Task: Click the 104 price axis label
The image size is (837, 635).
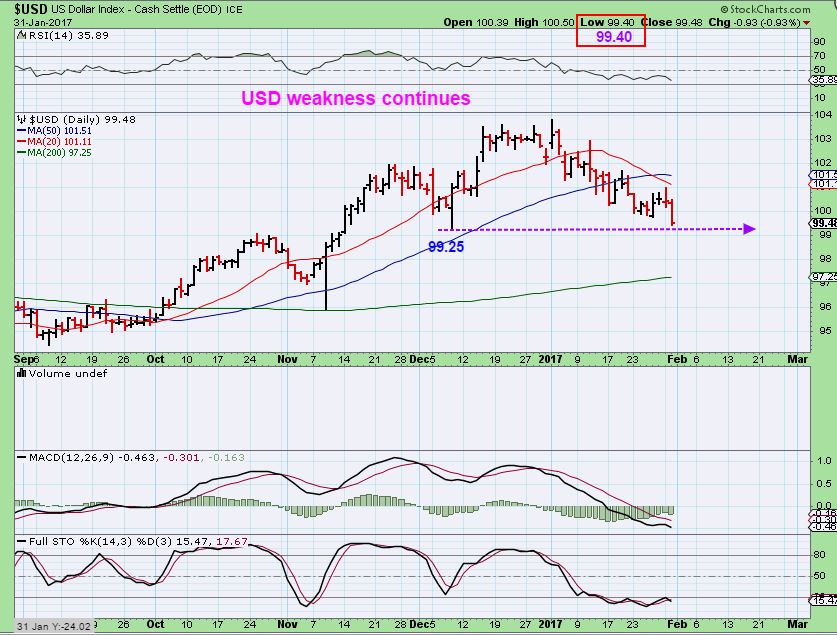Action: pos(823,115)
